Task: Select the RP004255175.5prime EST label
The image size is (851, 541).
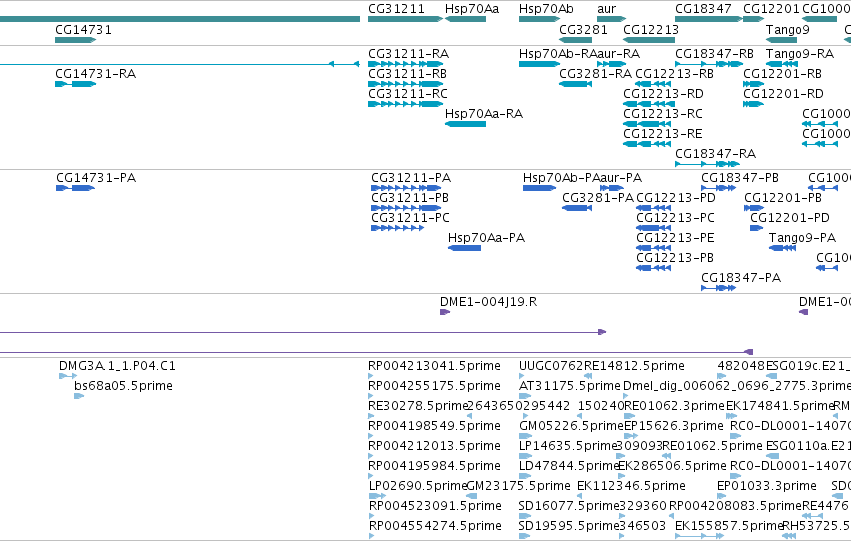Action: tap(434, 386)
